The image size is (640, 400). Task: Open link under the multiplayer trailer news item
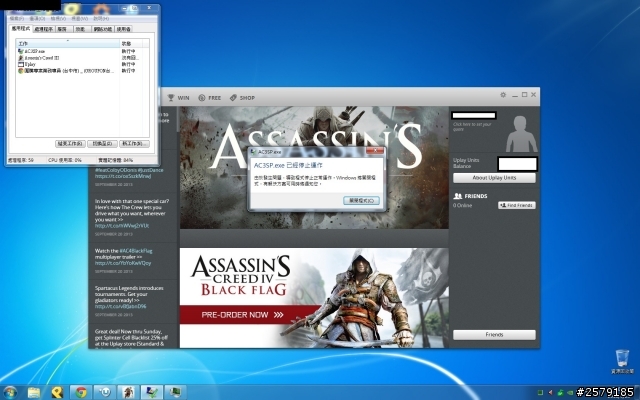click(x=123, y=263)
